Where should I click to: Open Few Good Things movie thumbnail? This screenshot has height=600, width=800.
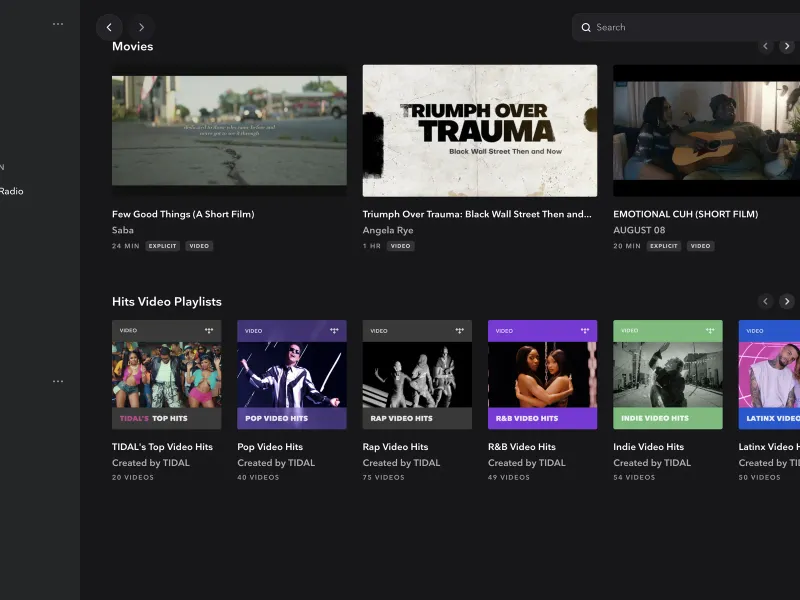[229, 131]
